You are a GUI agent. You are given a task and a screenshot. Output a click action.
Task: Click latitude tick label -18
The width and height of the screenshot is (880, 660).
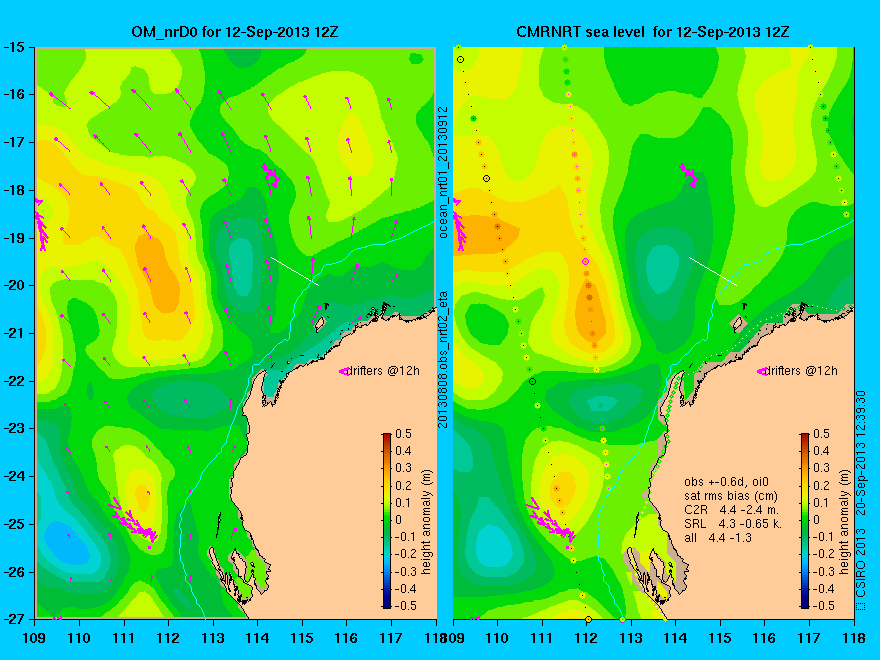click(13, 190)
